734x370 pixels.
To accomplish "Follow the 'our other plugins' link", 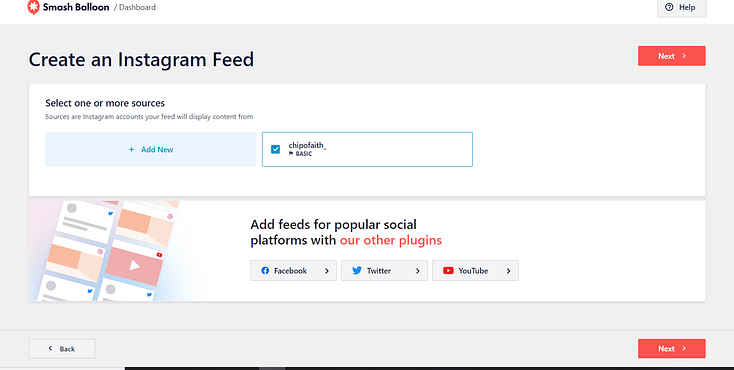I will [x=390, y=240].
